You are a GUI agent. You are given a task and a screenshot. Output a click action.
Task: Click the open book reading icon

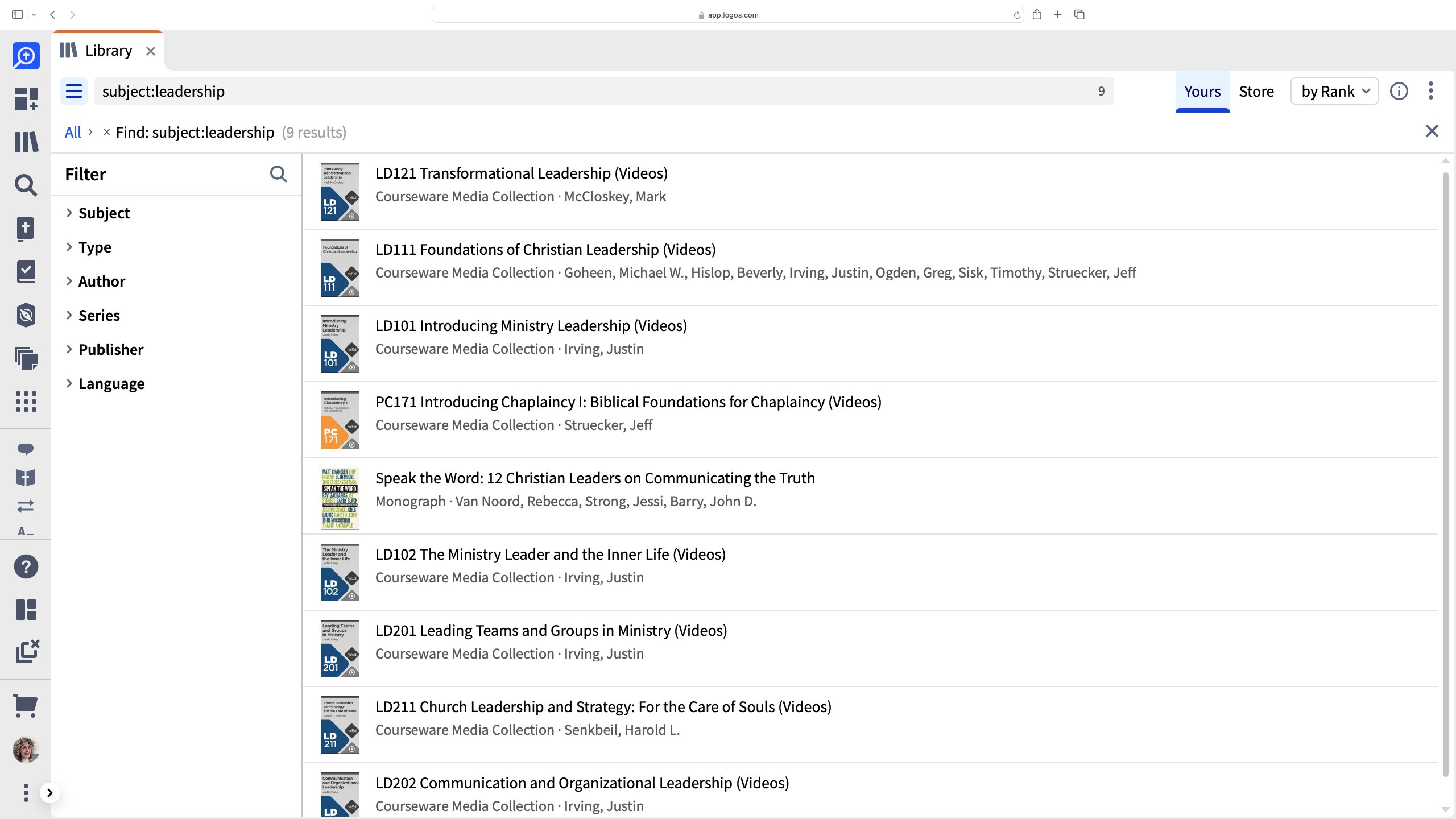point(26,478)
